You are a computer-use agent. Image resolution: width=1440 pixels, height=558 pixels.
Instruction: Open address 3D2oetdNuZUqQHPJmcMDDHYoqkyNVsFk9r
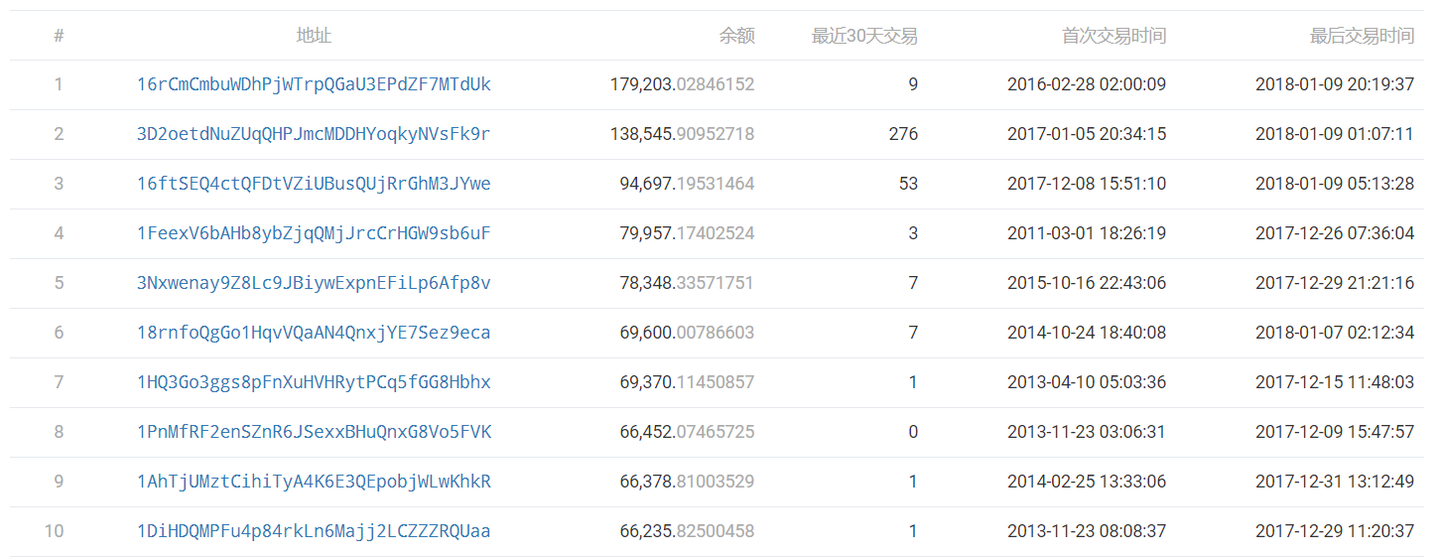314,134
